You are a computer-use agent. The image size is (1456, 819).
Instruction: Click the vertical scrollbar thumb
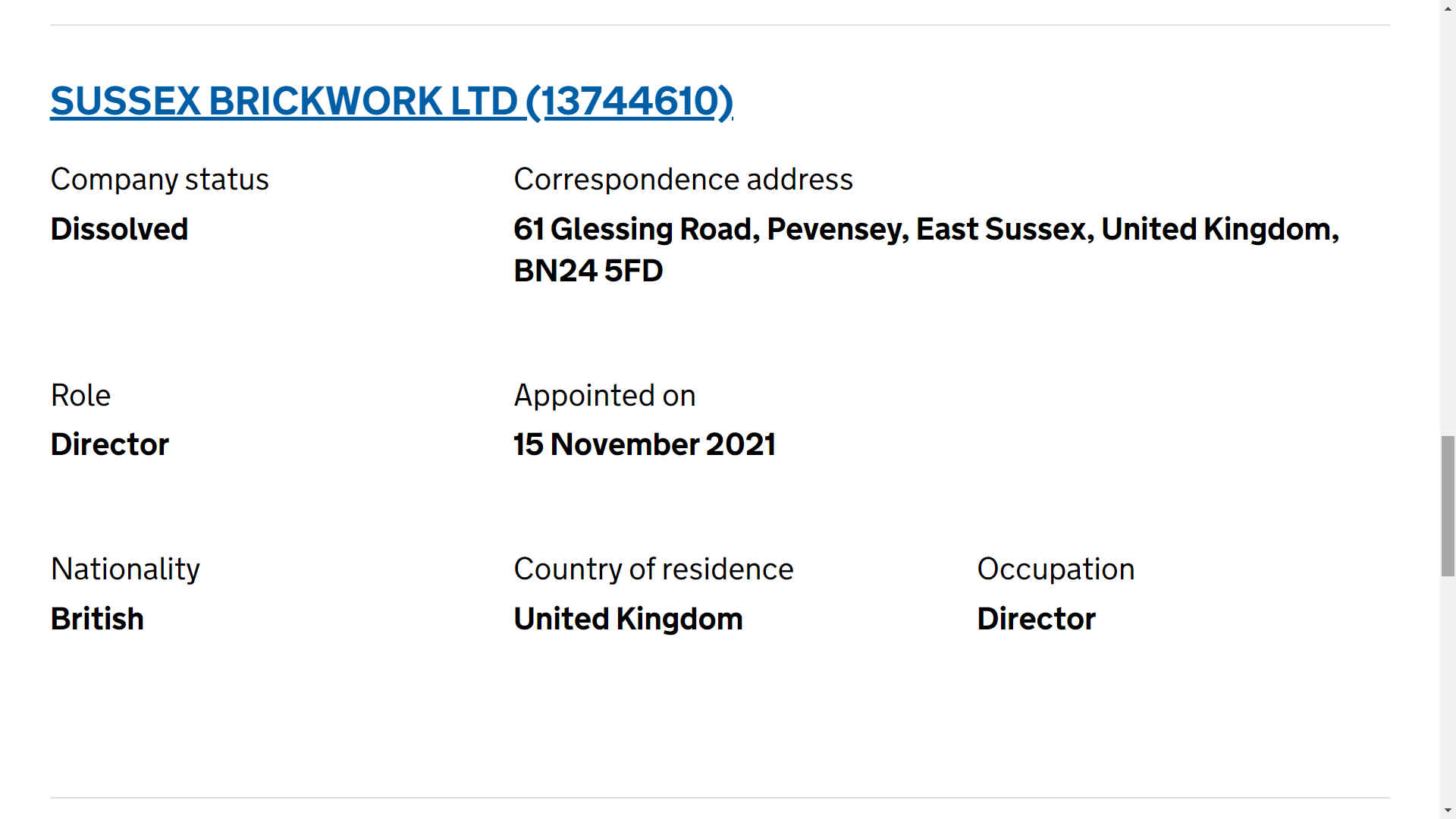(x=1448, y=506)
